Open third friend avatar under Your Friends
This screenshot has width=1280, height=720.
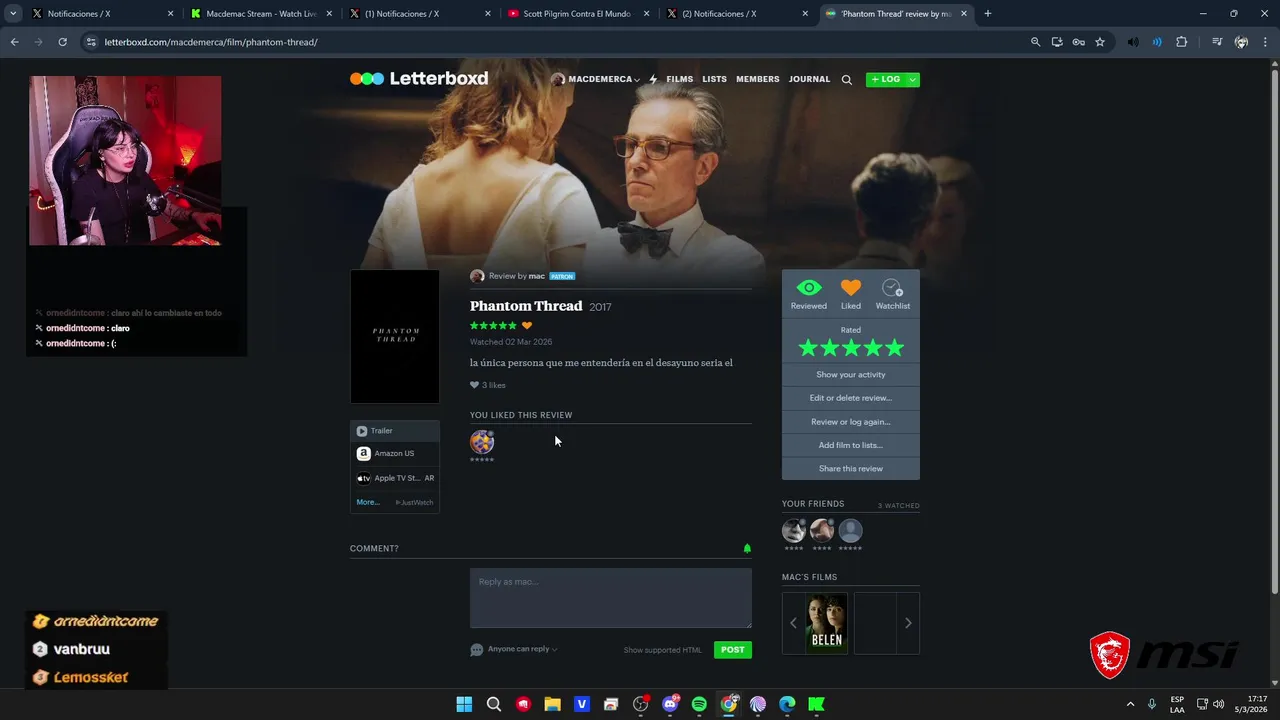850,530
